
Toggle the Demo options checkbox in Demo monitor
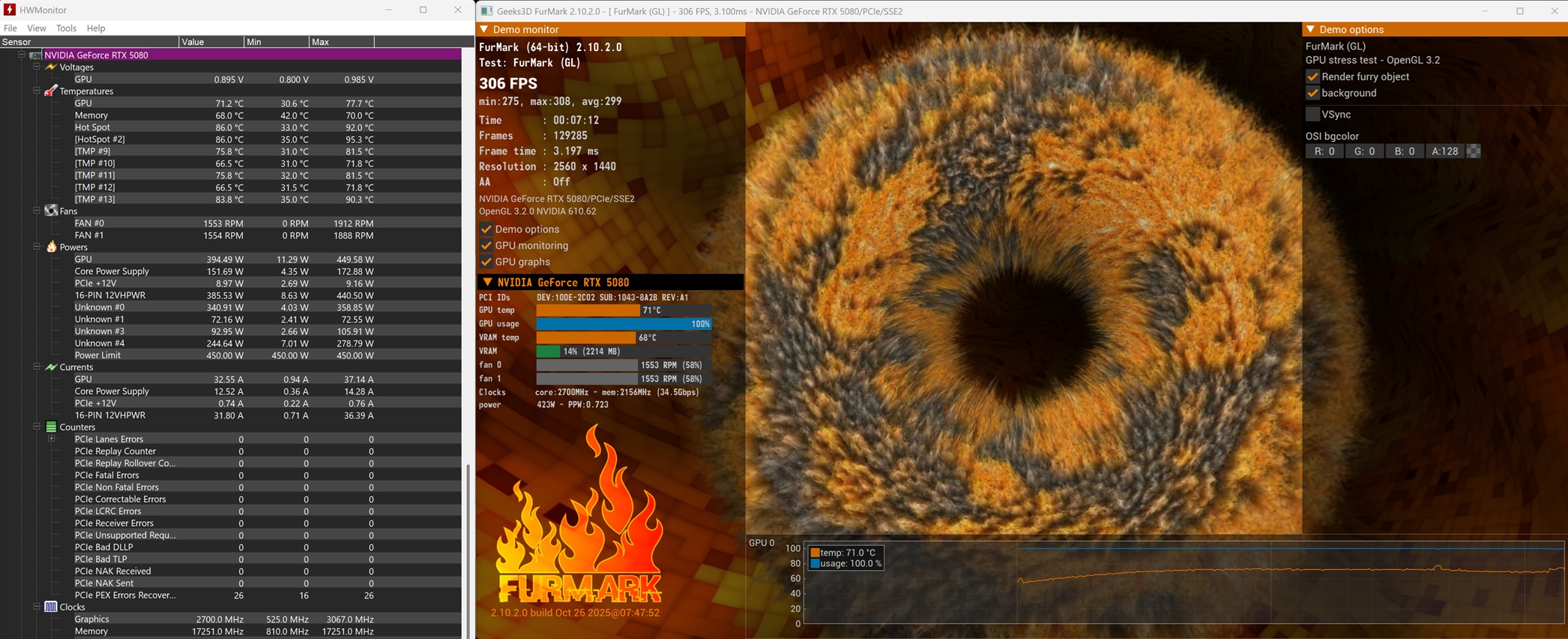point(486,229)
